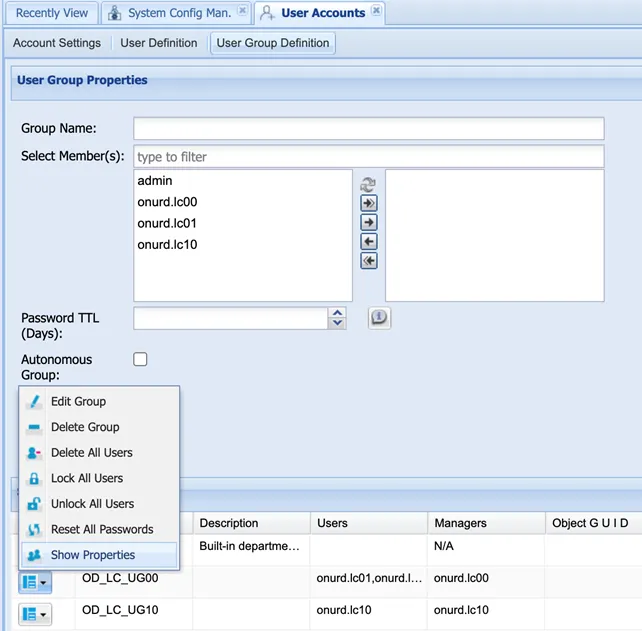Click the User Accounts tab user icon

(x=267, y=13)
